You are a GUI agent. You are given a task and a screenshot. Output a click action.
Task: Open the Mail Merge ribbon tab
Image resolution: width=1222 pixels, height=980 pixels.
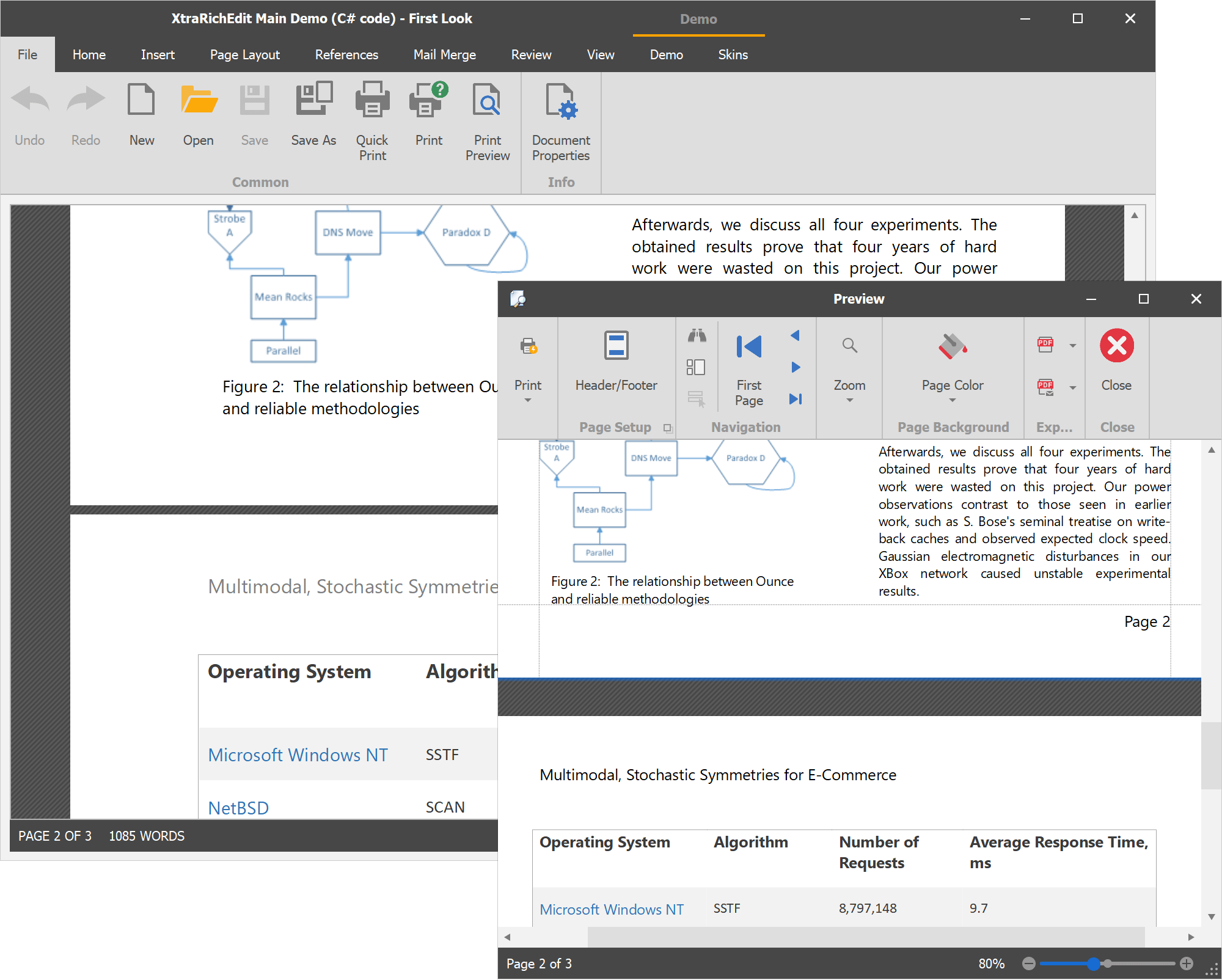pyautogui.click(x=444, y=54)
